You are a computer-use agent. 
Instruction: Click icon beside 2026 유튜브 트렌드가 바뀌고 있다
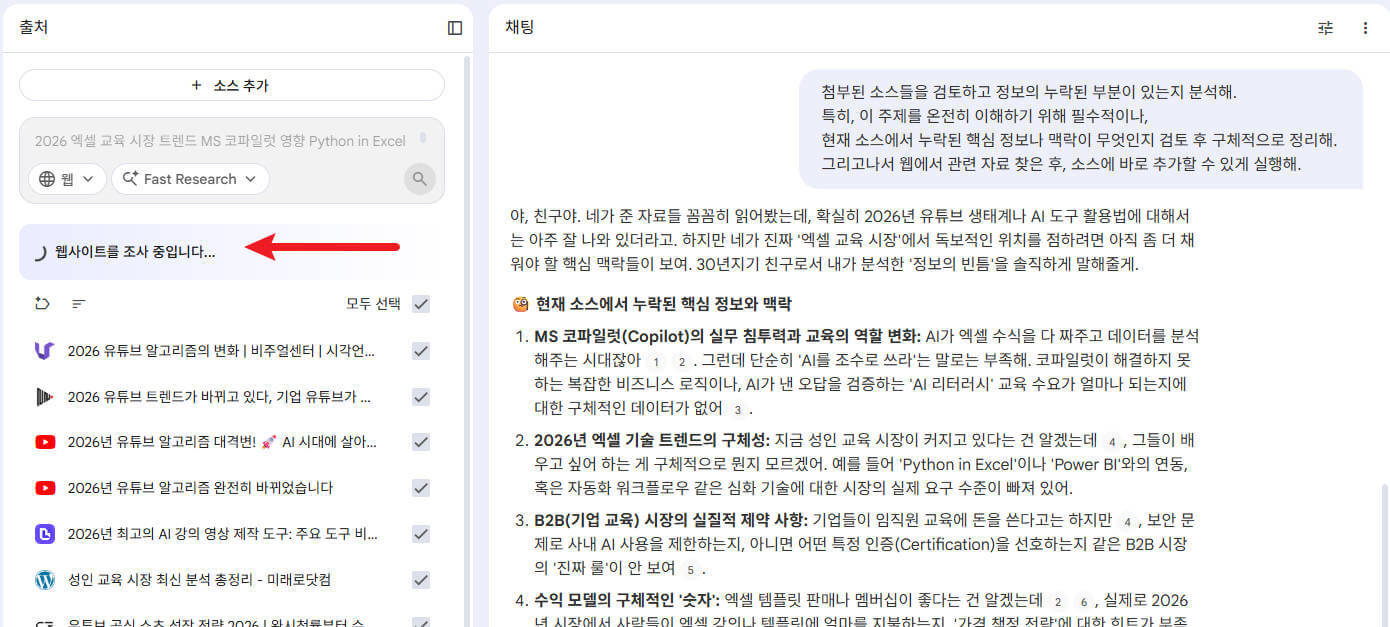coord(44,396)
